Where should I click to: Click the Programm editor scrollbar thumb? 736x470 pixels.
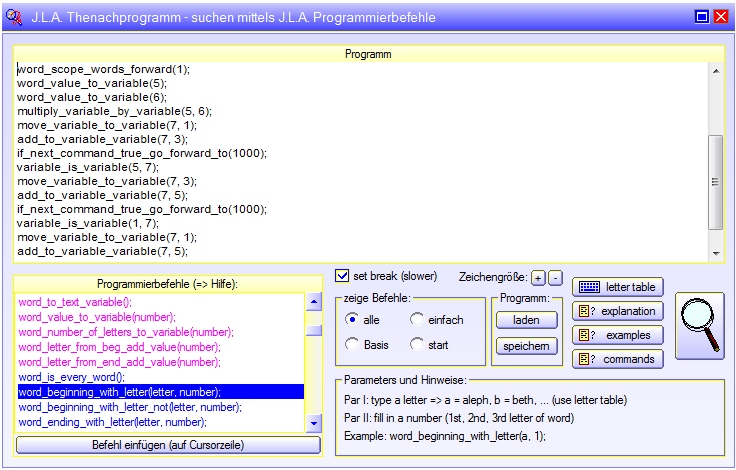[715, 182]
